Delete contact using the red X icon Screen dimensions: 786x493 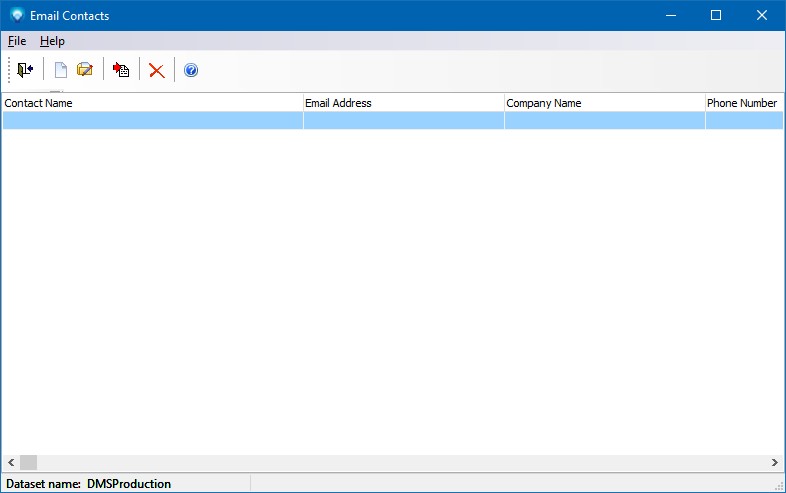click(156, 70)
